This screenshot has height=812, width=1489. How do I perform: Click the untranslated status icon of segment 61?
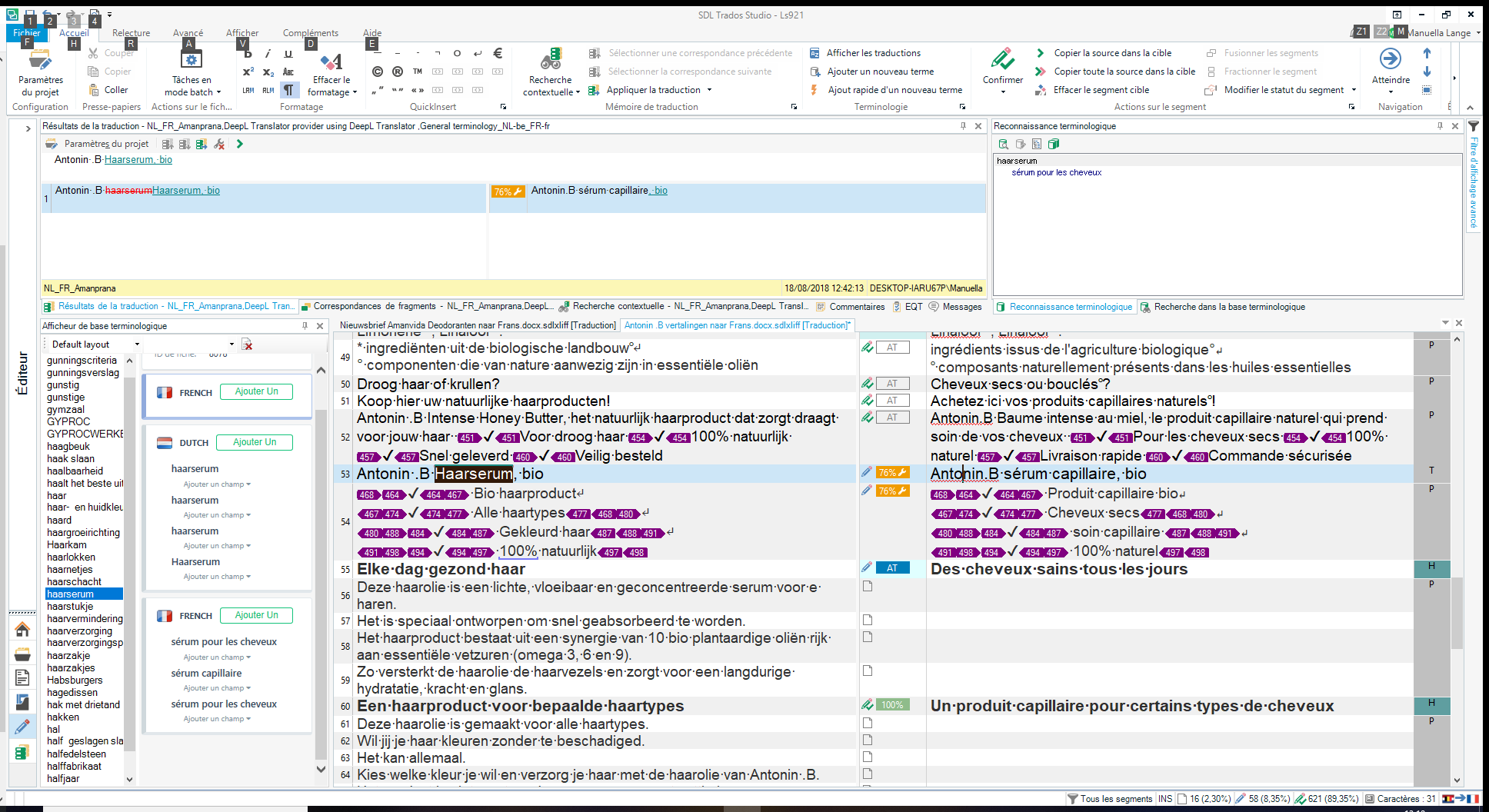point(868,723)
